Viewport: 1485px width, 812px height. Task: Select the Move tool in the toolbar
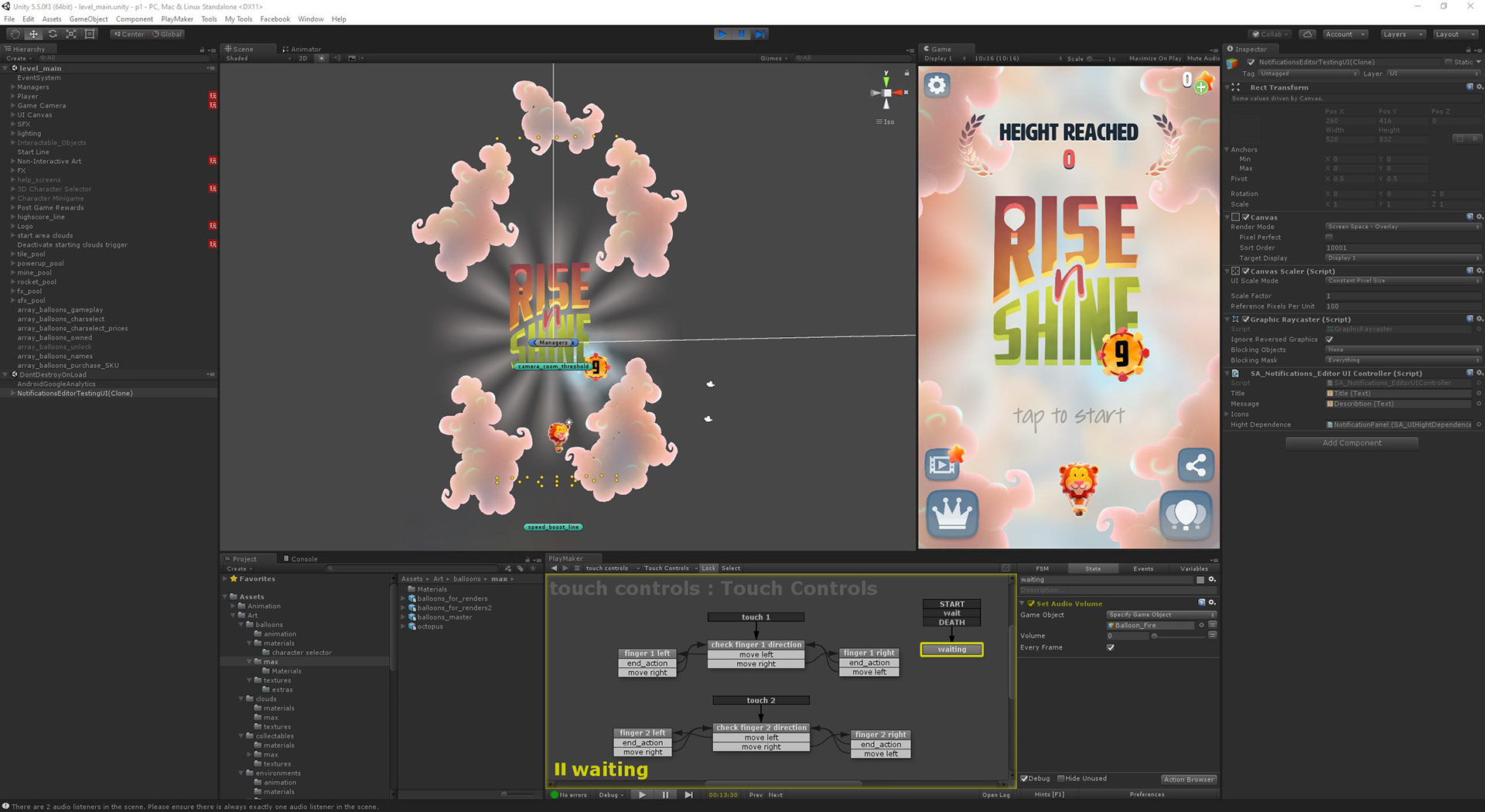click(33, 34)
